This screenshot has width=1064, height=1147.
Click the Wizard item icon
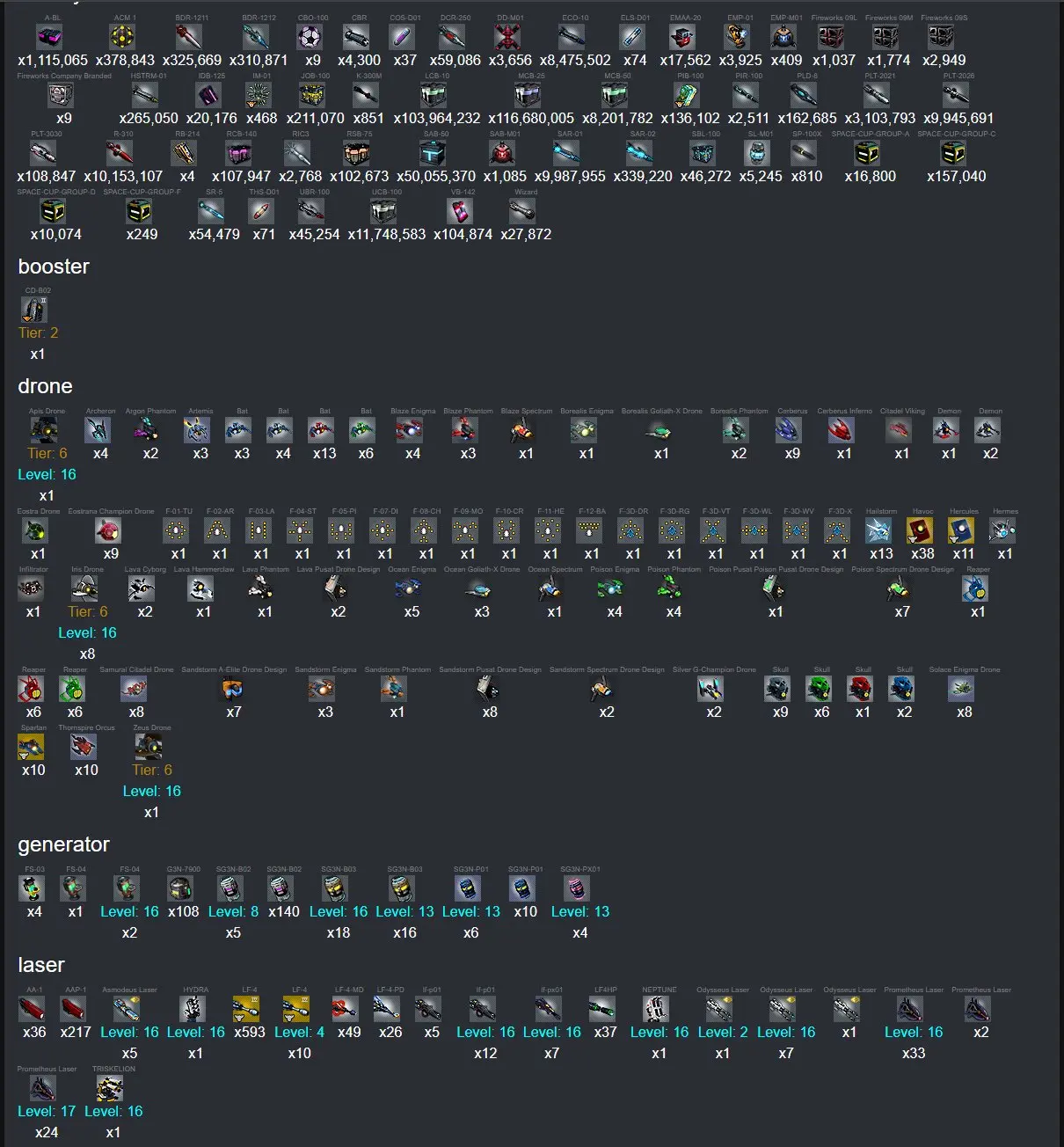tap(522, 211)
